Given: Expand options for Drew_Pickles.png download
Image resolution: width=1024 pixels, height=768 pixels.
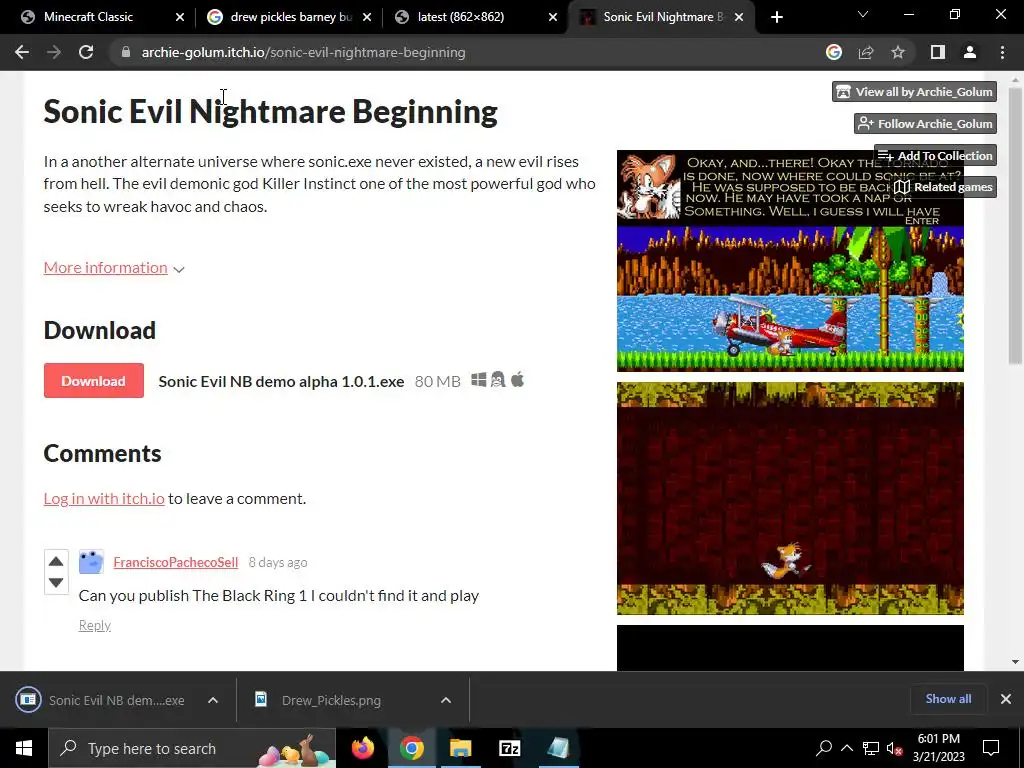Looking at the screenshot, I should tap(445, 700).
